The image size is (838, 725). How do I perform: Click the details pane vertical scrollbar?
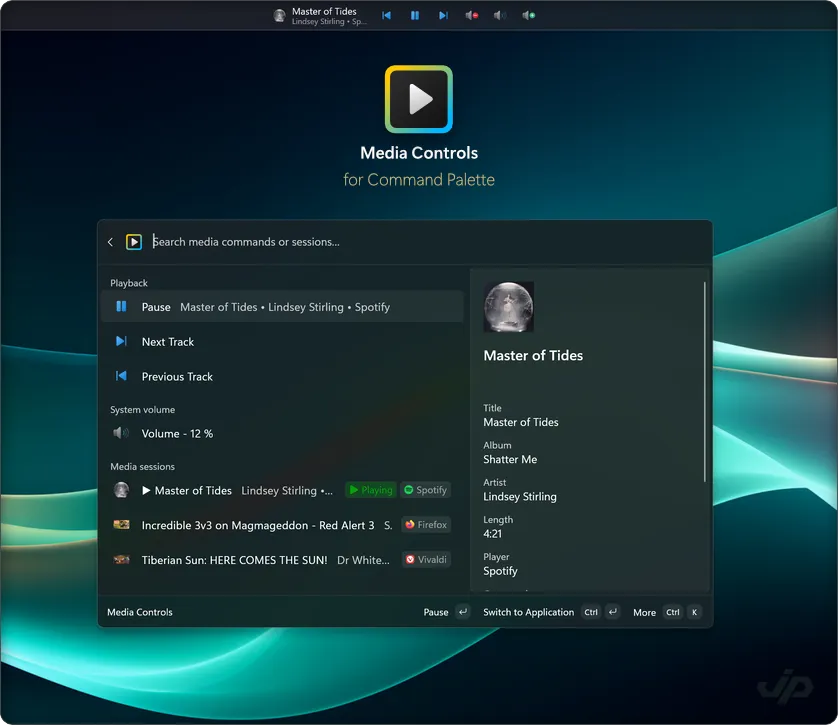704,382
